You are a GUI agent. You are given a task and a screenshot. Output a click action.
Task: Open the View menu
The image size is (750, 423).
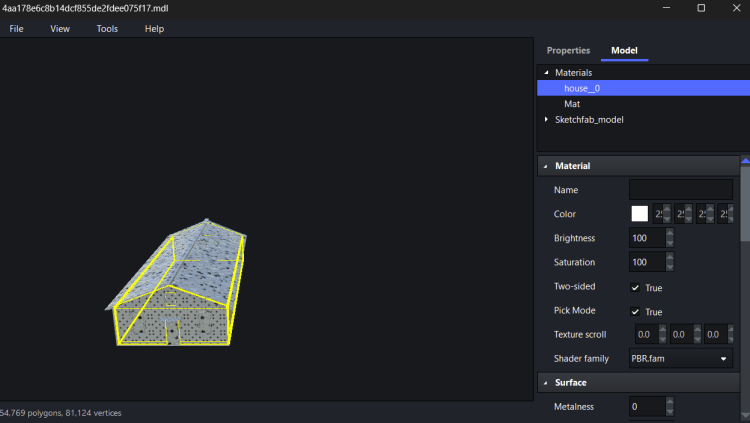(60, 29)
